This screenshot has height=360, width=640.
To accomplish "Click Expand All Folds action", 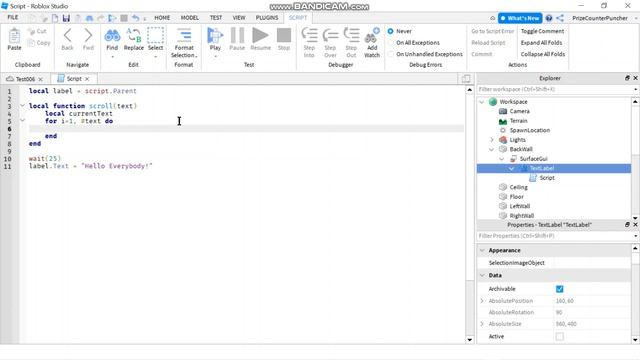I will tap(541, 42).
